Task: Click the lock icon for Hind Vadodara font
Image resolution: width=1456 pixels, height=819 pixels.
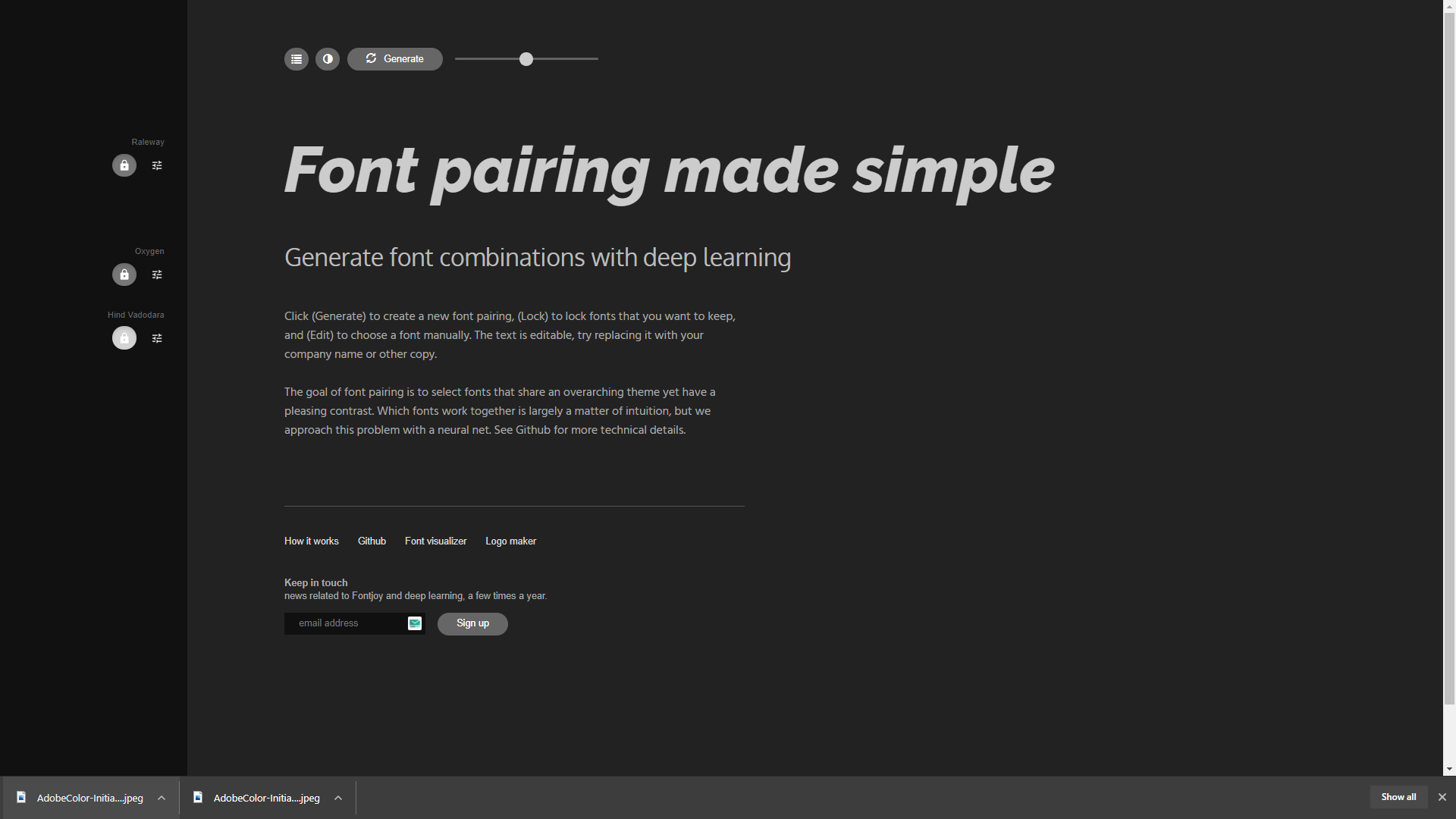Action: click(124, 337)
